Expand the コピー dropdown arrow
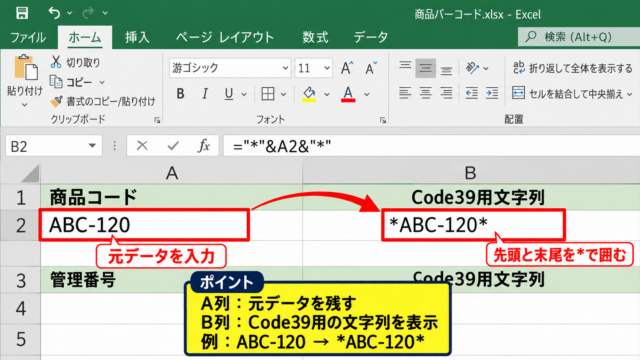The image size is (640, 360). click(102, 82)
